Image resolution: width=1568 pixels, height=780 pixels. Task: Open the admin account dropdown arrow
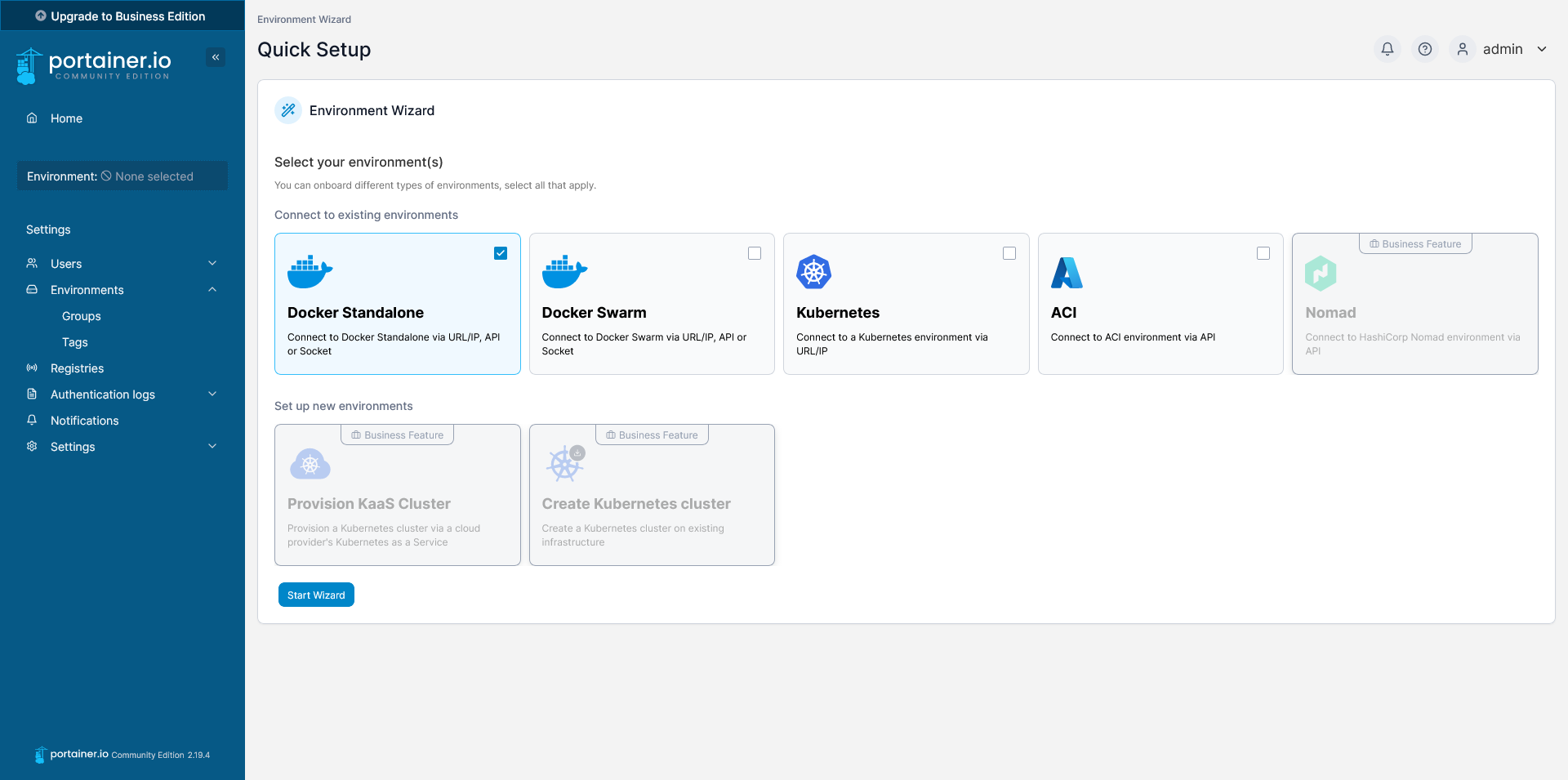1542,49
